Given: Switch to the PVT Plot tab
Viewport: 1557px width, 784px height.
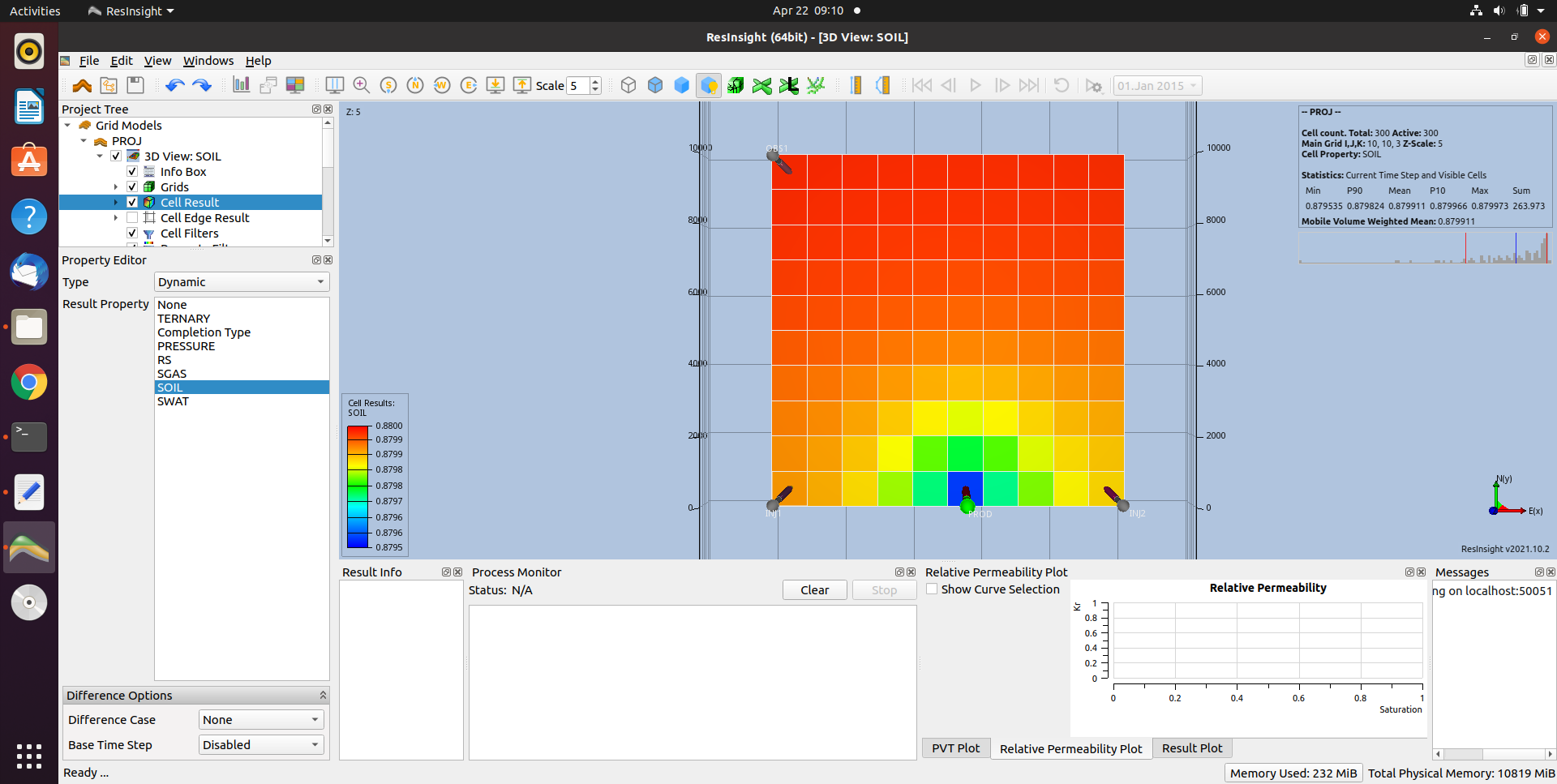Looking at the screenshot, I should click(x=956, y=748).
